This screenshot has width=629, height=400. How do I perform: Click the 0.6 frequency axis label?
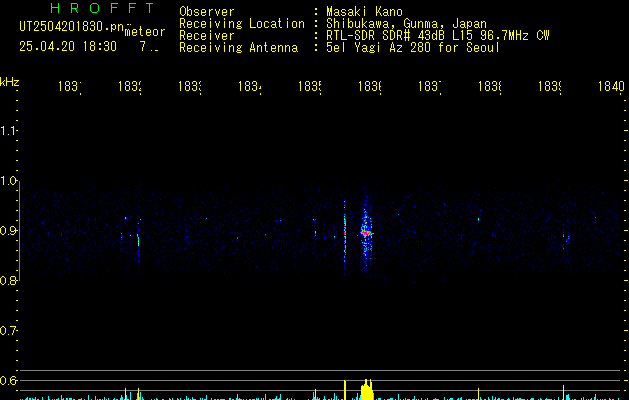pos(8,380)
